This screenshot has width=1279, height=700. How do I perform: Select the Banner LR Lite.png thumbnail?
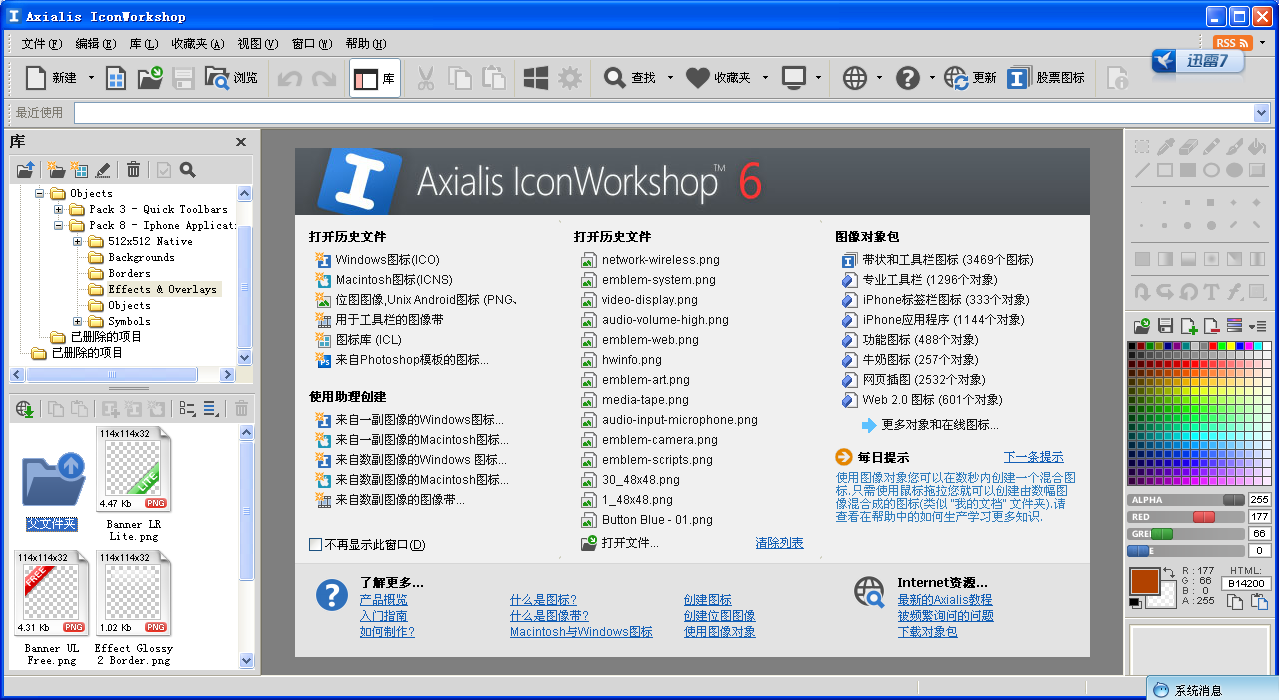[x=133, y=468]
